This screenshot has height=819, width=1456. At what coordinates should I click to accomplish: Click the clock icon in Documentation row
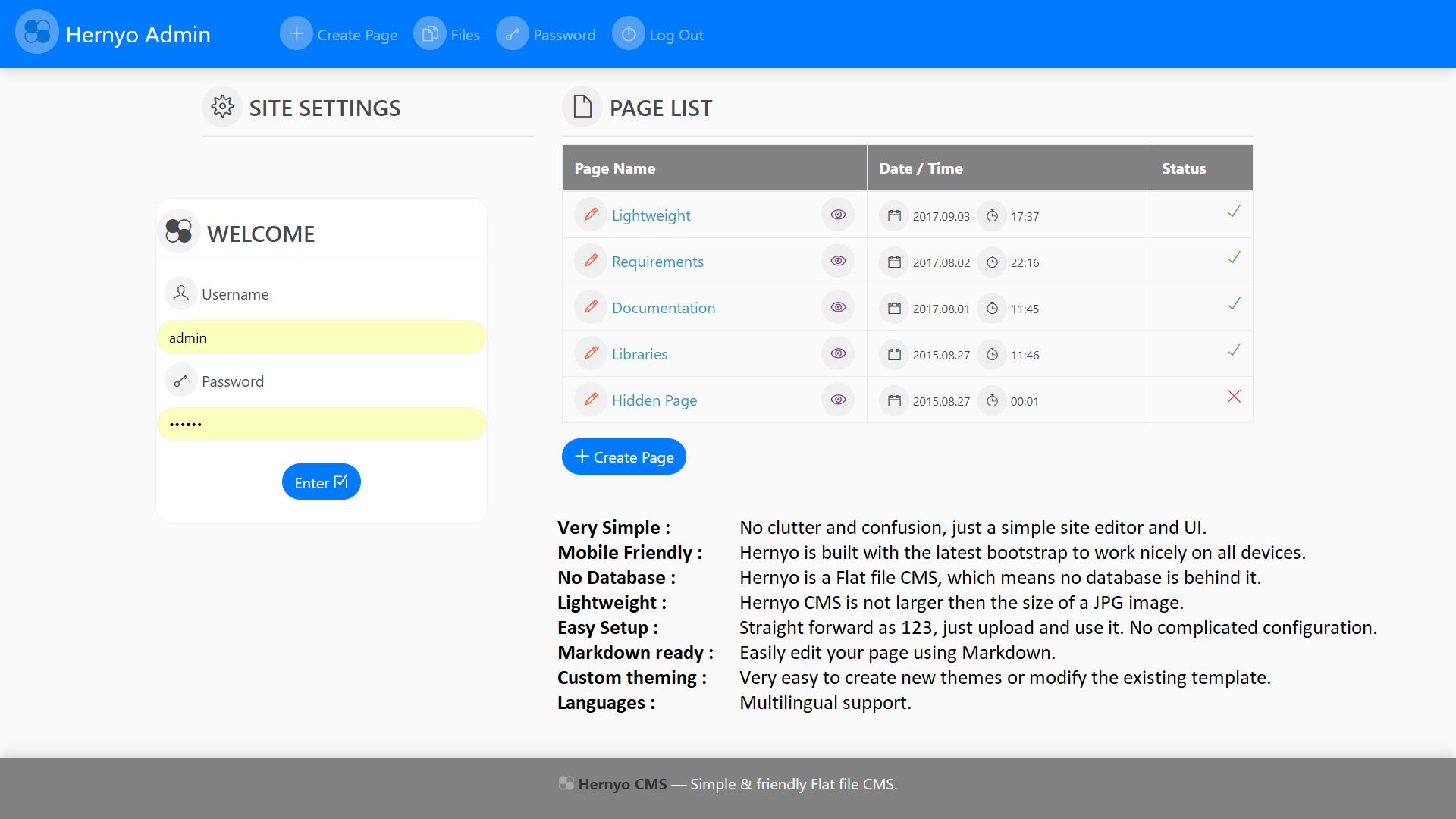click(x=992, y=309)
